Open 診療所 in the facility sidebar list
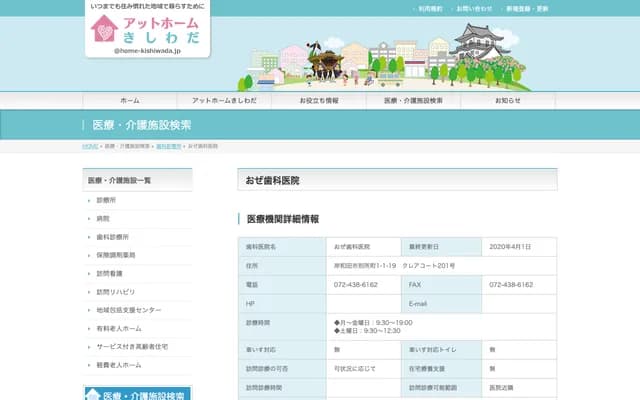This screenshot has height=400, width=640. tap(107, 200)
